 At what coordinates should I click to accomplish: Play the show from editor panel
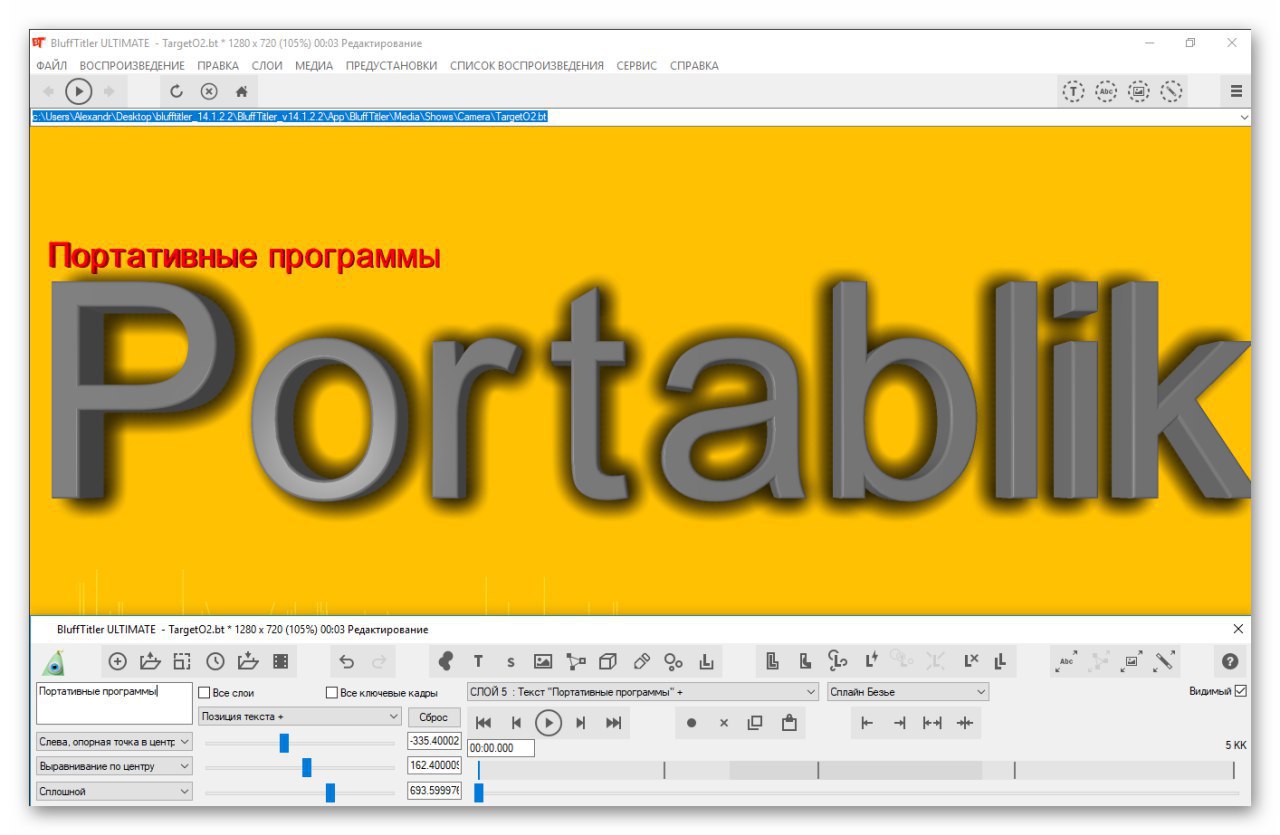tap(548, 722)
